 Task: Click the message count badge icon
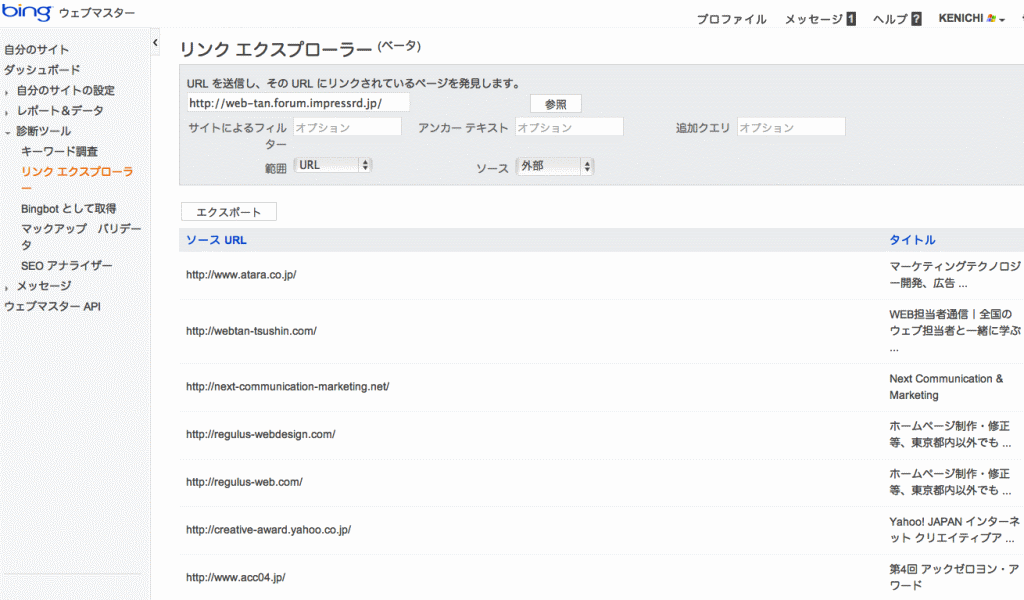(x=851, y=19)
